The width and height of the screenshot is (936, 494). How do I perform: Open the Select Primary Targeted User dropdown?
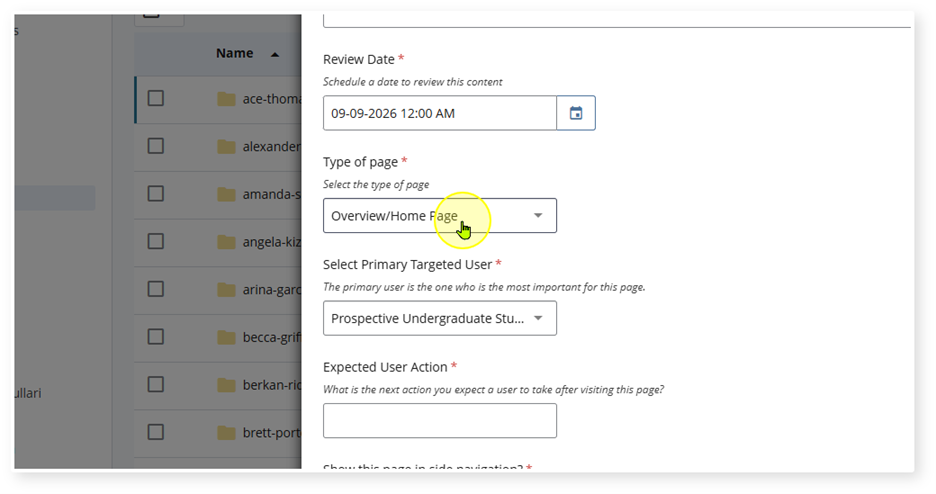pos(538,319)
